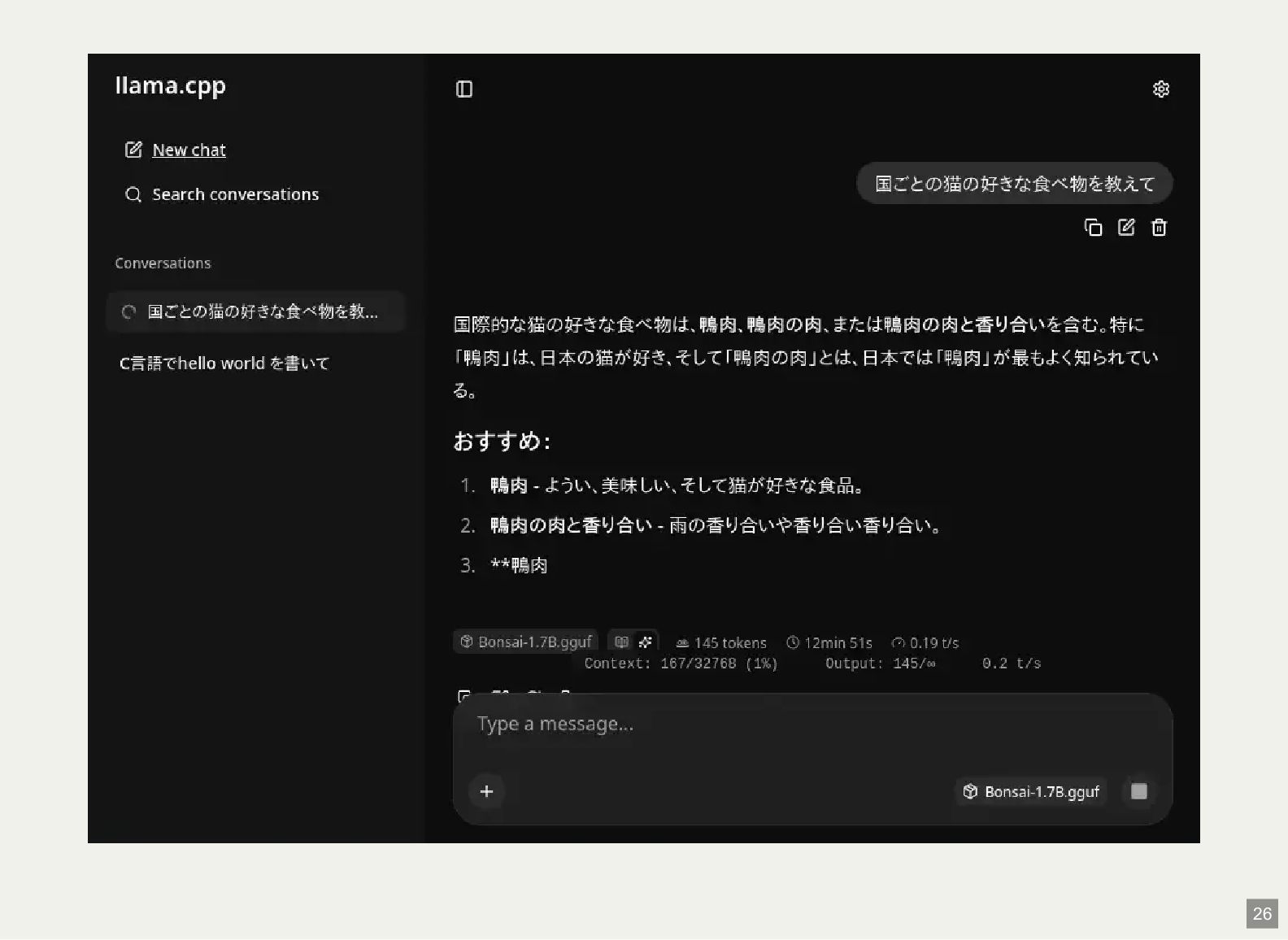Click the plus attachment button
The height and width of the screenshot is (940, 1288).
click(x=486, y=791)
